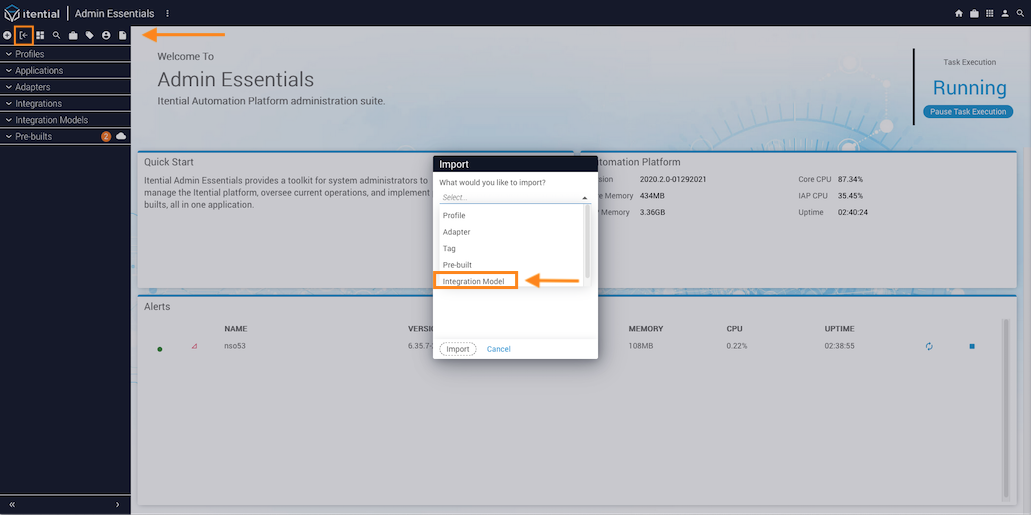
Task: Expand the Integration Models section
Action: pyautogui.click(x=65, y=120)
